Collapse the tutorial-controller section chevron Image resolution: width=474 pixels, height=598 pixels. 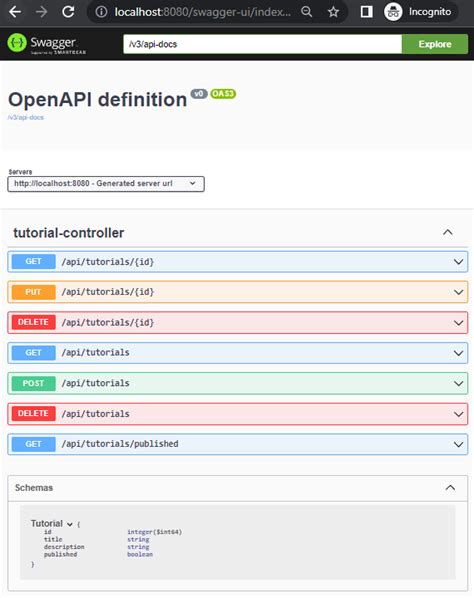[448, 232]
